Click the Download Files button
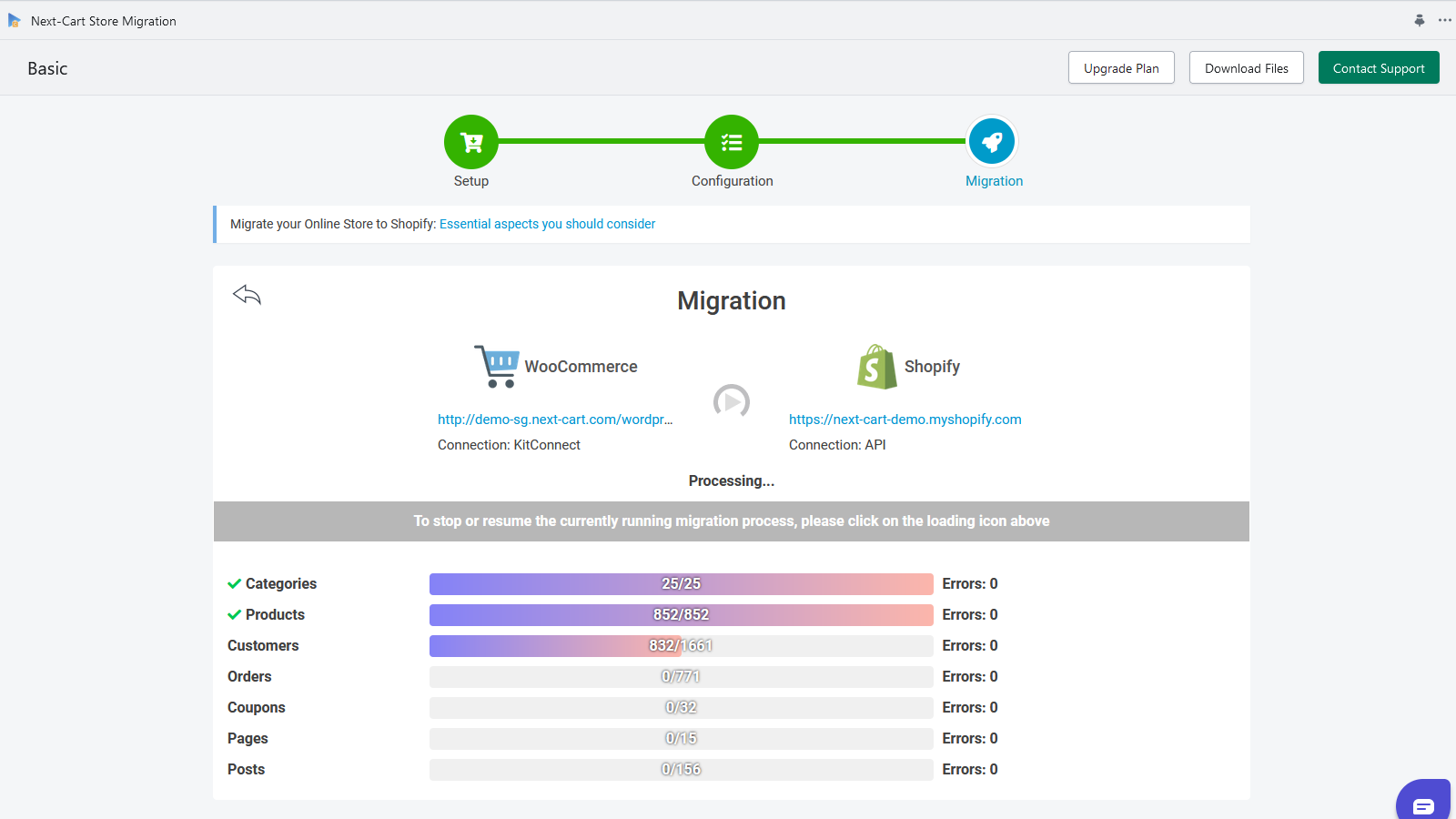1456x819 pixels. 1246,67
